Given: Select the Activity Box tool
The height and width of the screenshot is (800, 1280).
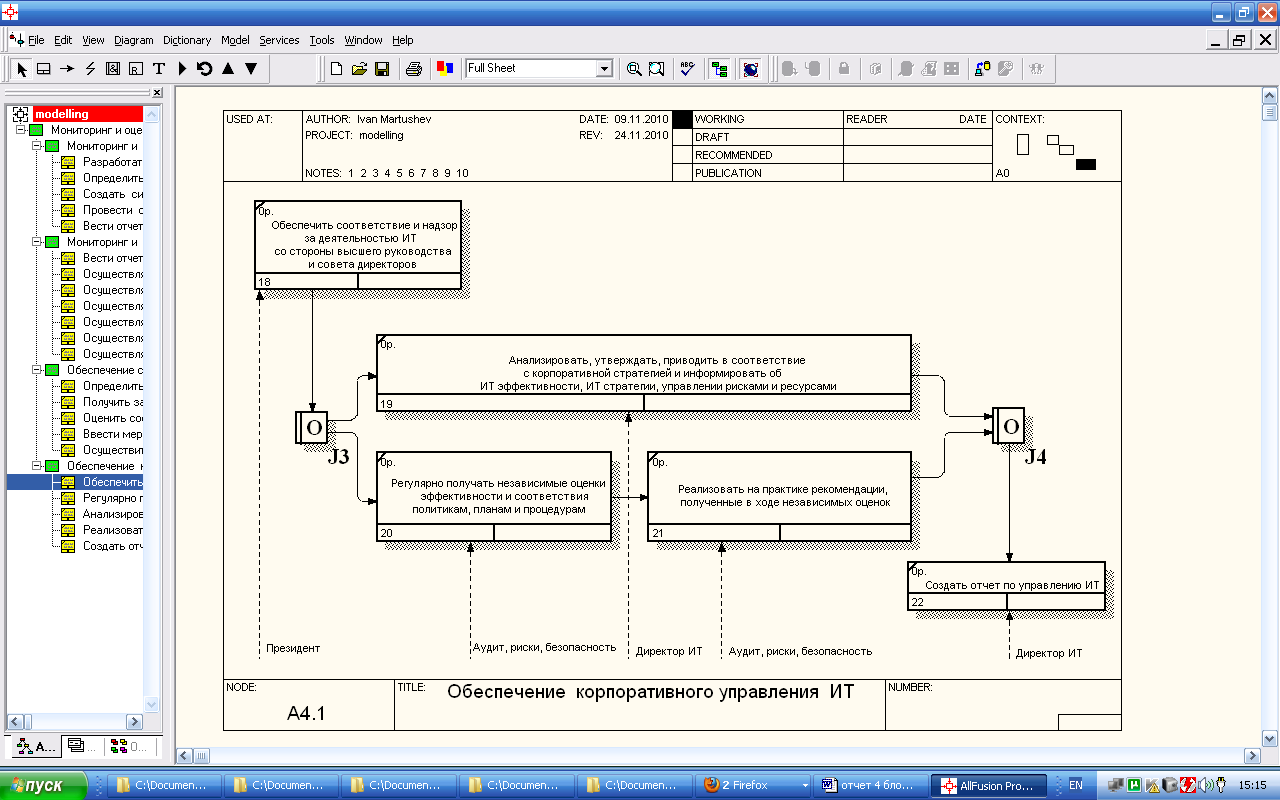Looking at the screenshot, I should tap(44, 69).
